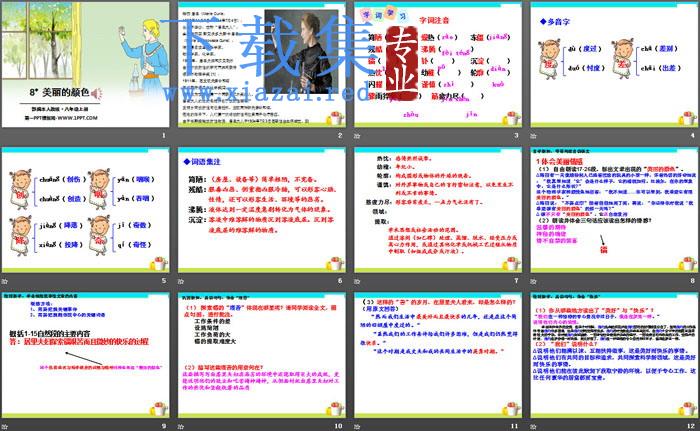
Task: Click the animation star icon under slide 12
Action: [533, 427]
